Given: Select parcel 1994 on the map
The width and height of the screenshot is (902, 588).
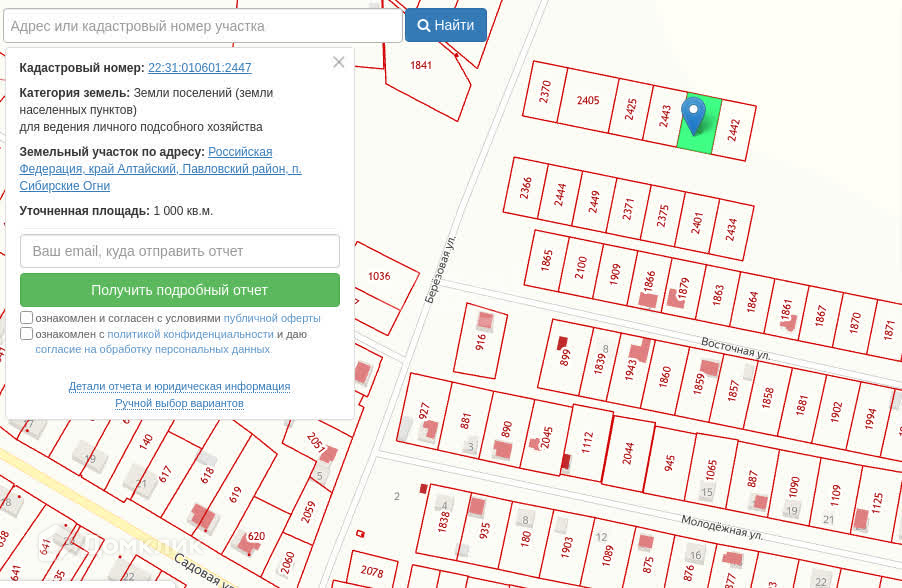Looking at the screenshot, I should coord(870,419).
